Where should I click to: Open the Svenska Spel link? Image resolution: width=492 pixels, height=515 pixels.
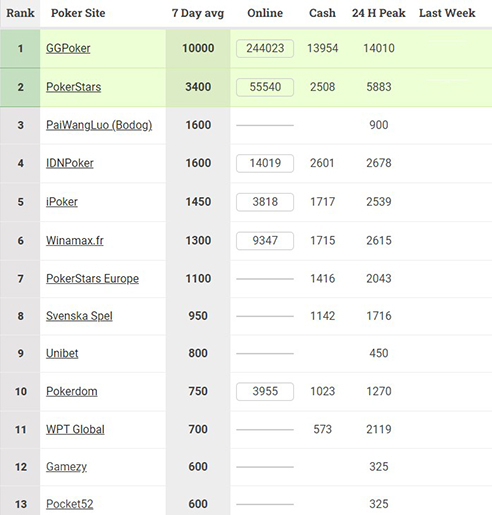tap(79, 316)
